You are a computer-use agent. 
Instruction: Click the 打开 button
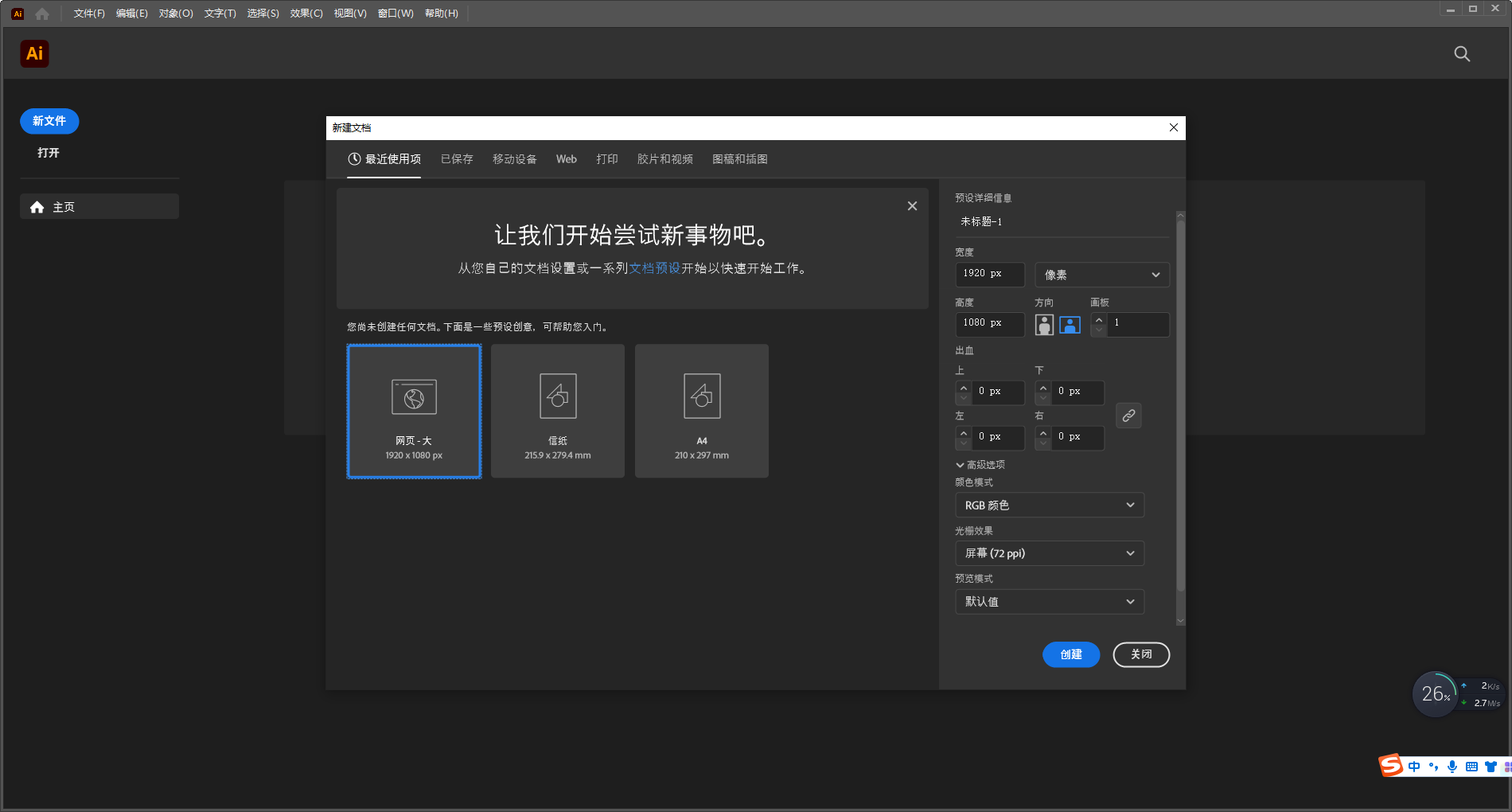pyautogui.click(x=49, y=153)
